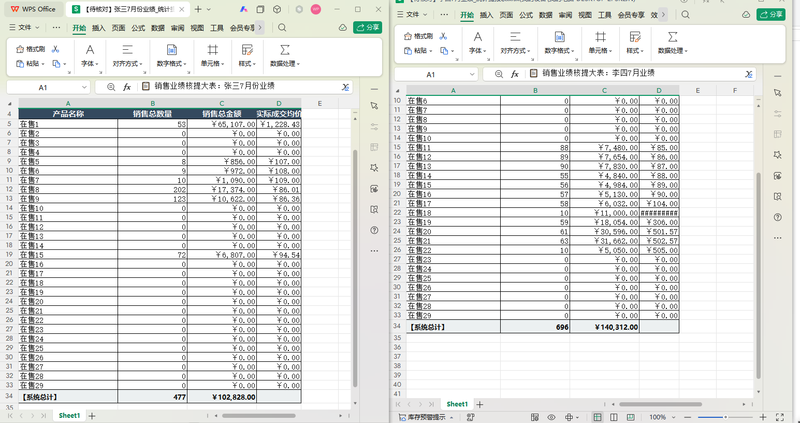The image size is (800, 423).
Task: Click zoom slider handle in right status bar
Action: coord(726,417)
